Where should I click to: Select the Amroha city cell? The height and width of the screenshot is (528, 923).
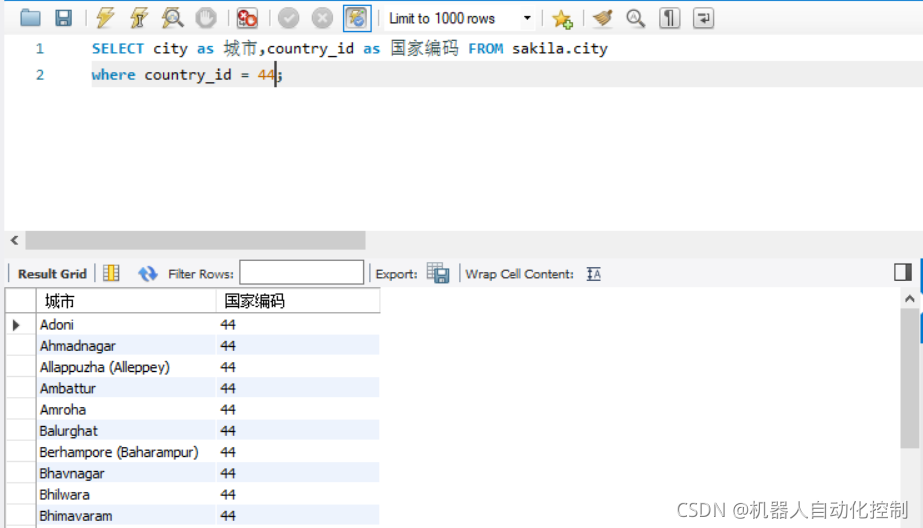click(126, 409)
